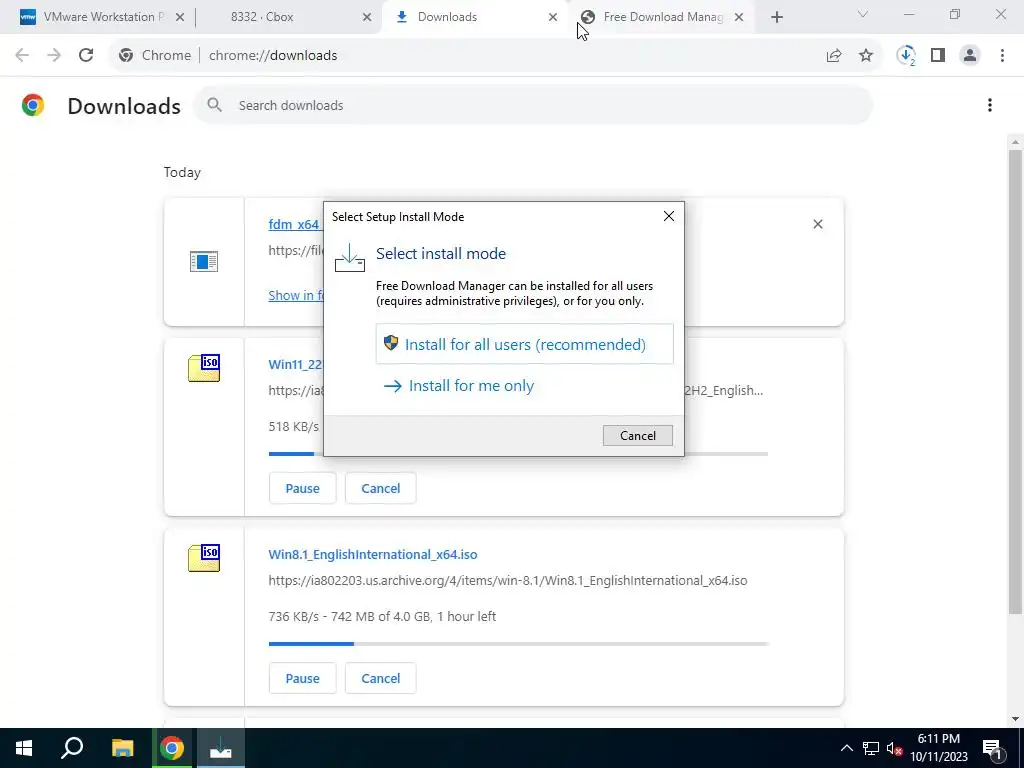The height and width of the screenshot is (768, 1024).
Task: Click the Win8.1 archive.org source URL
Action: click(507, 581)
